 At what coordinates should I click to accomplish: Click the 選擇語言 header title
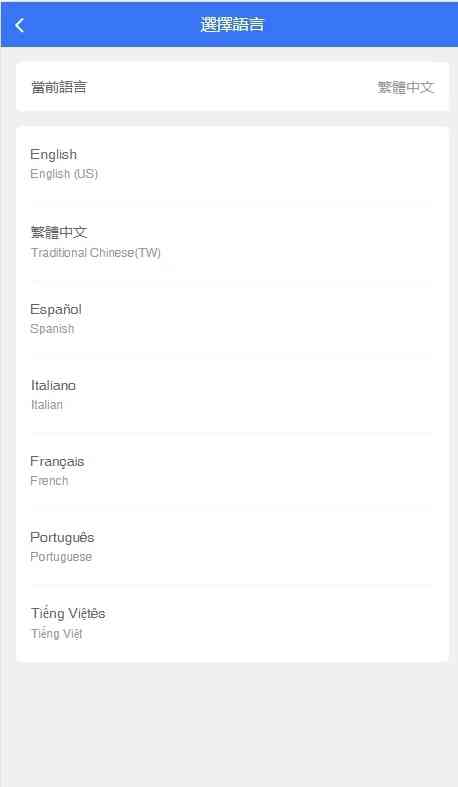click(x=232, y=24)
